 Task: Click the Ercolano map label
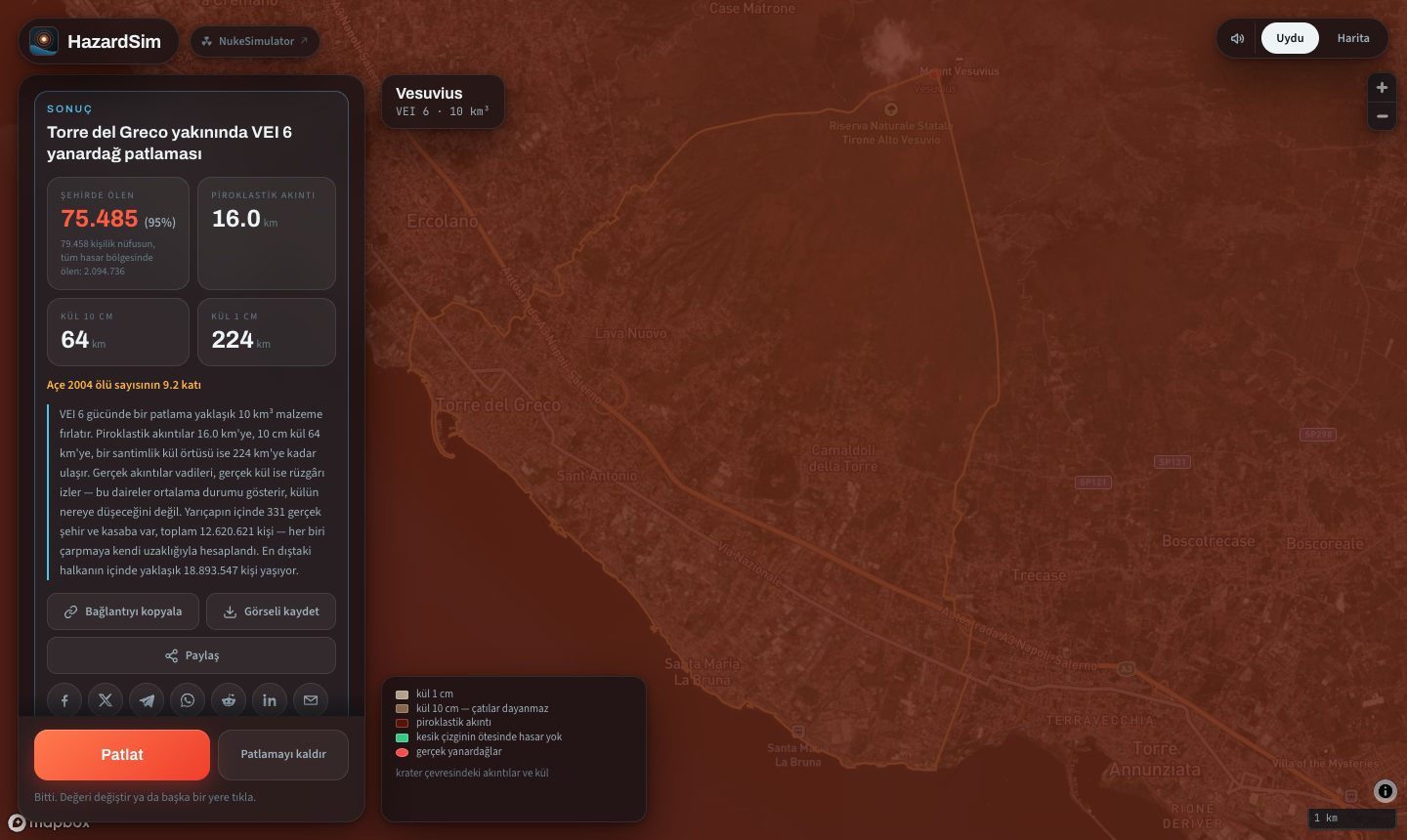click(x=443, y=222)
